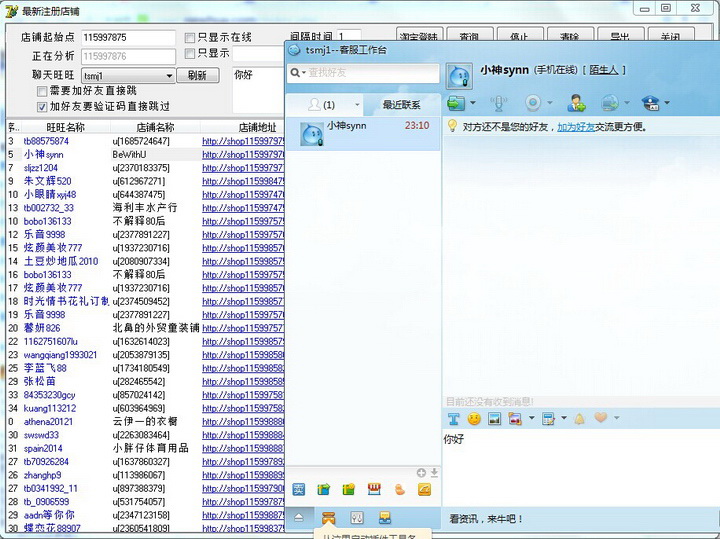The width and height of the screenshot is (720, 539).
Task: Click the add friend person icon
Action: [576, 103]
